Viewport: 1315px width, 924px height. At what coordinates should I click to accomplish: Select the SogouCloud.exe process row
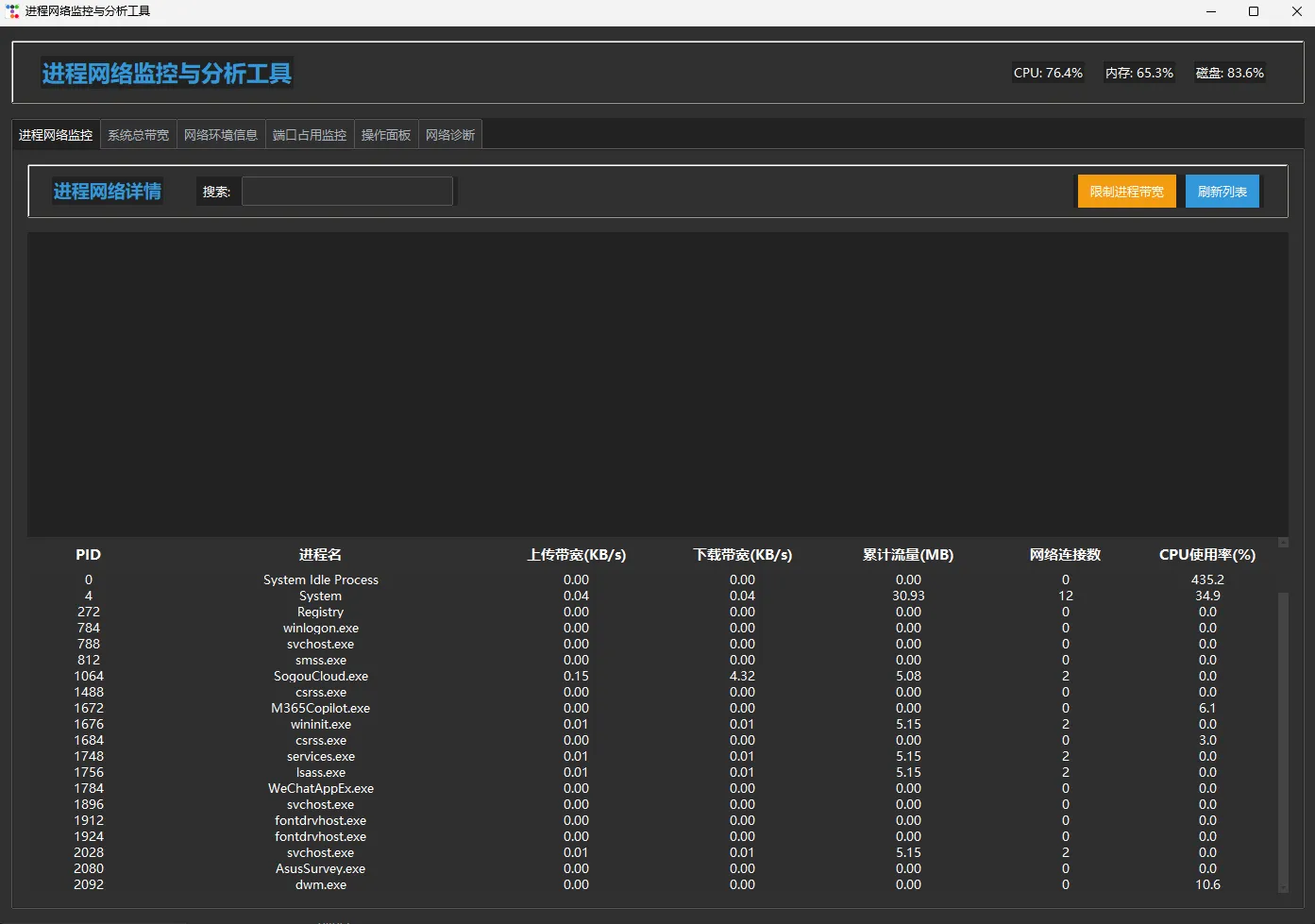(652, 677)
